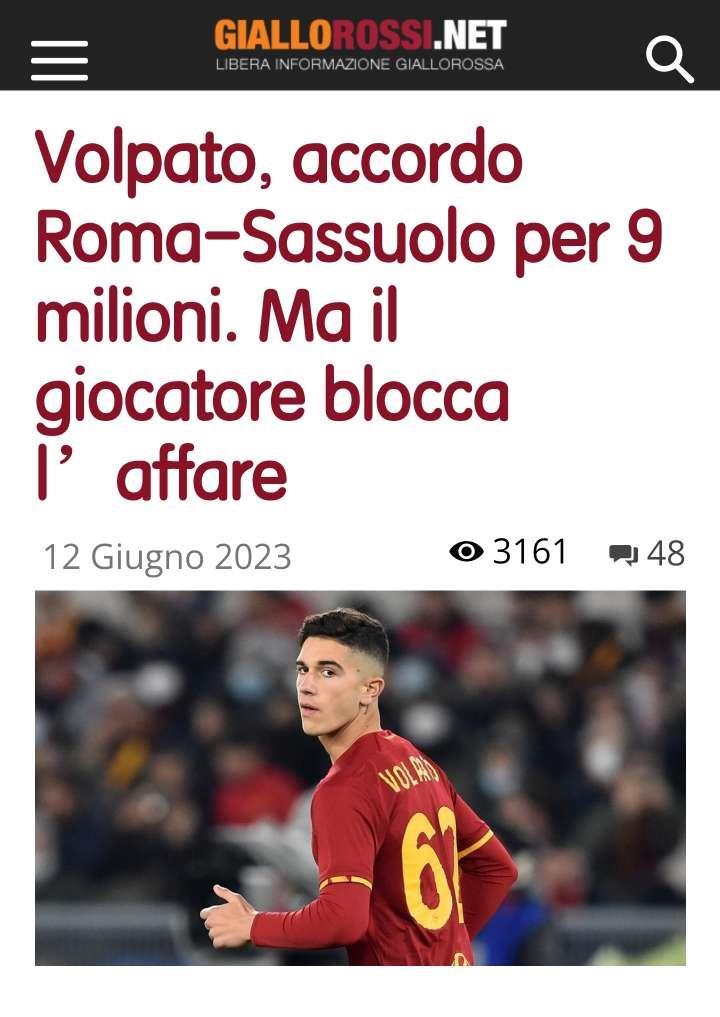
Task: Open the 'Volpato, accordo' headline first line
Action: click(x=279, y=160)
